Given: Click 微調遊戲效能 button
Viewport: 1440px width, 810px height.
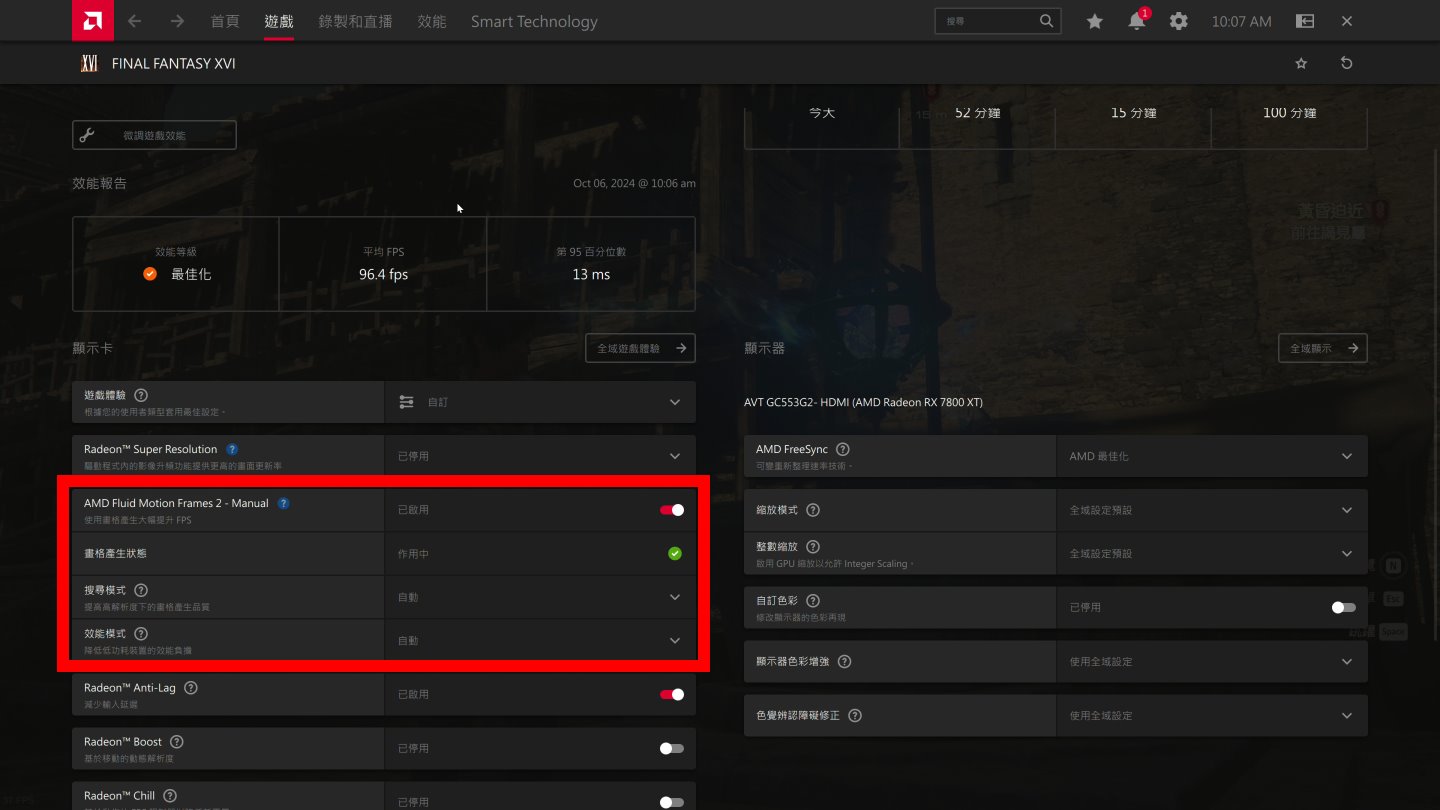Looking at the screenshot, I should tap(154, 135).
